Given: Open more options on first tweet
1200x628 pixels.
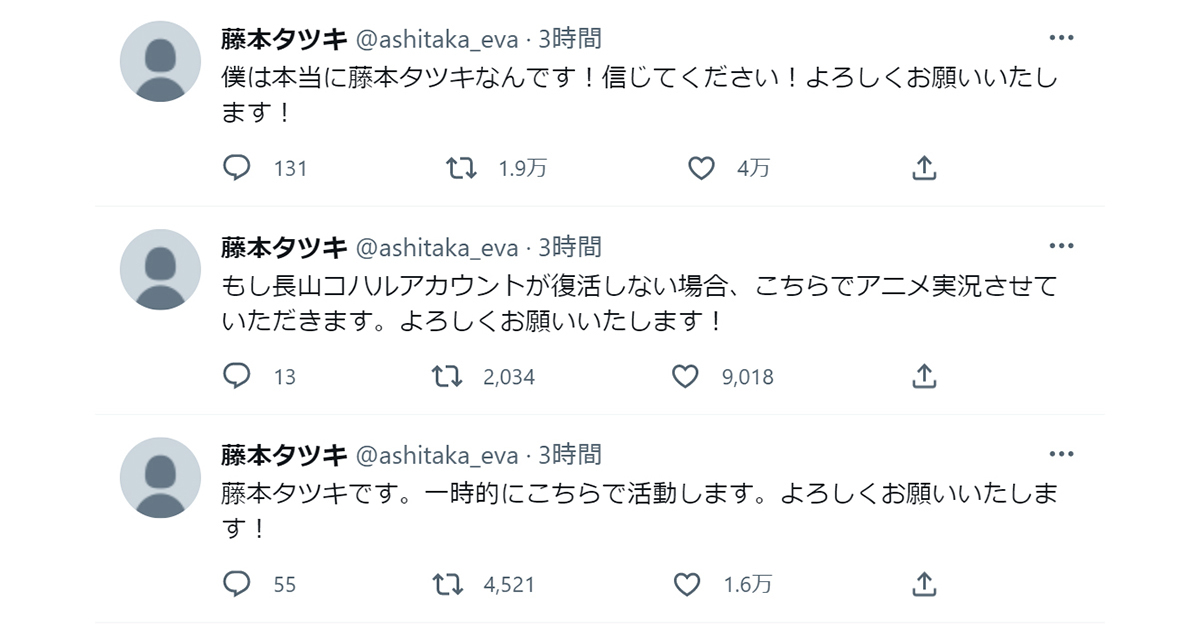Looking at the screenshot, I should pos(1061,38).
